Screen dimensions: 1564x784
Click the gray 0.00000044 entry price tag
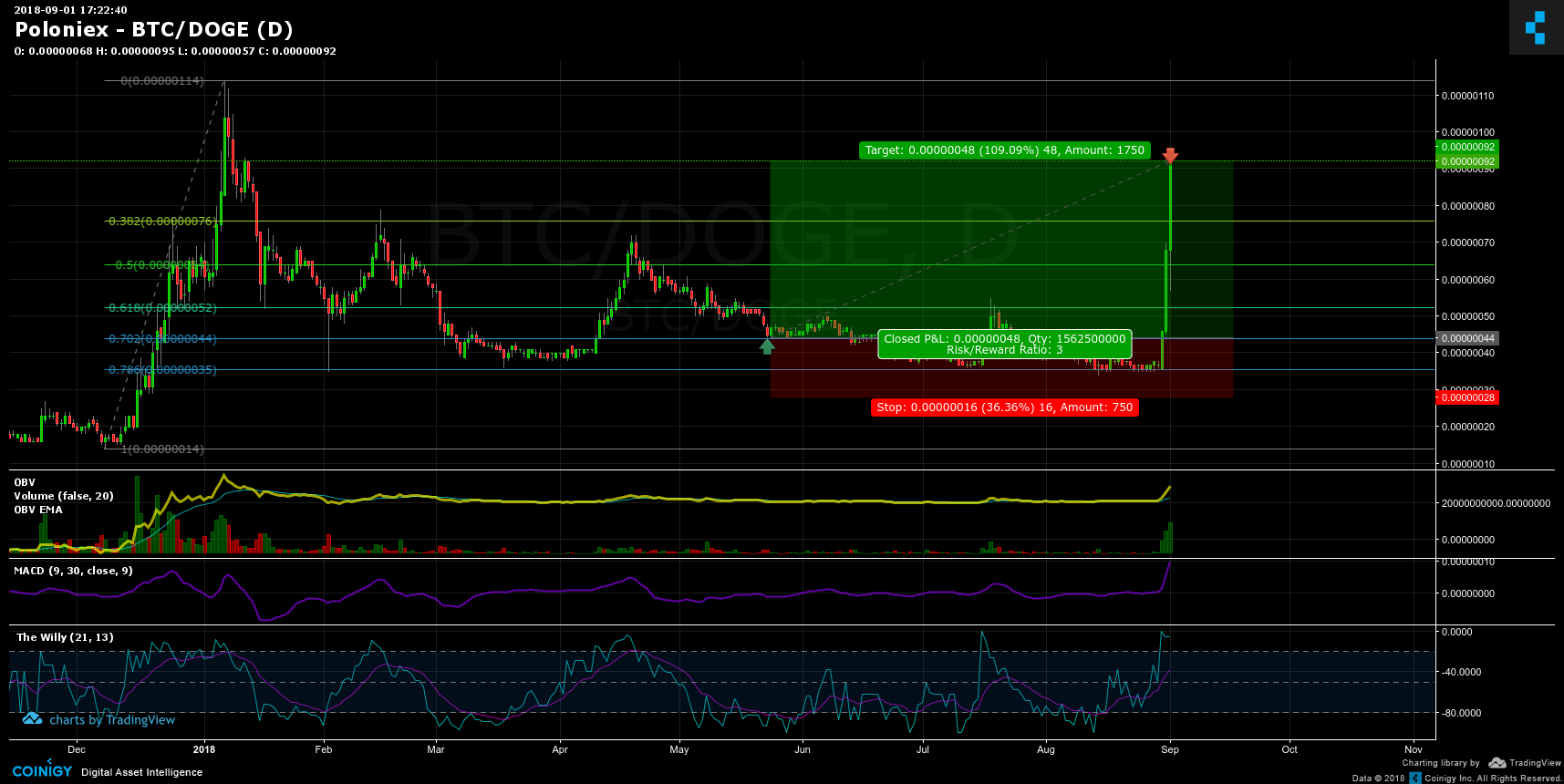click(1467, 338)
